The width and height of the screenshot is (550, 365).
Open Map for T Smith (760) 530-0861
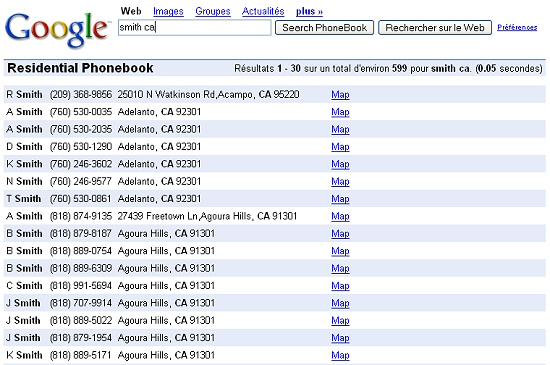[340, 199]
